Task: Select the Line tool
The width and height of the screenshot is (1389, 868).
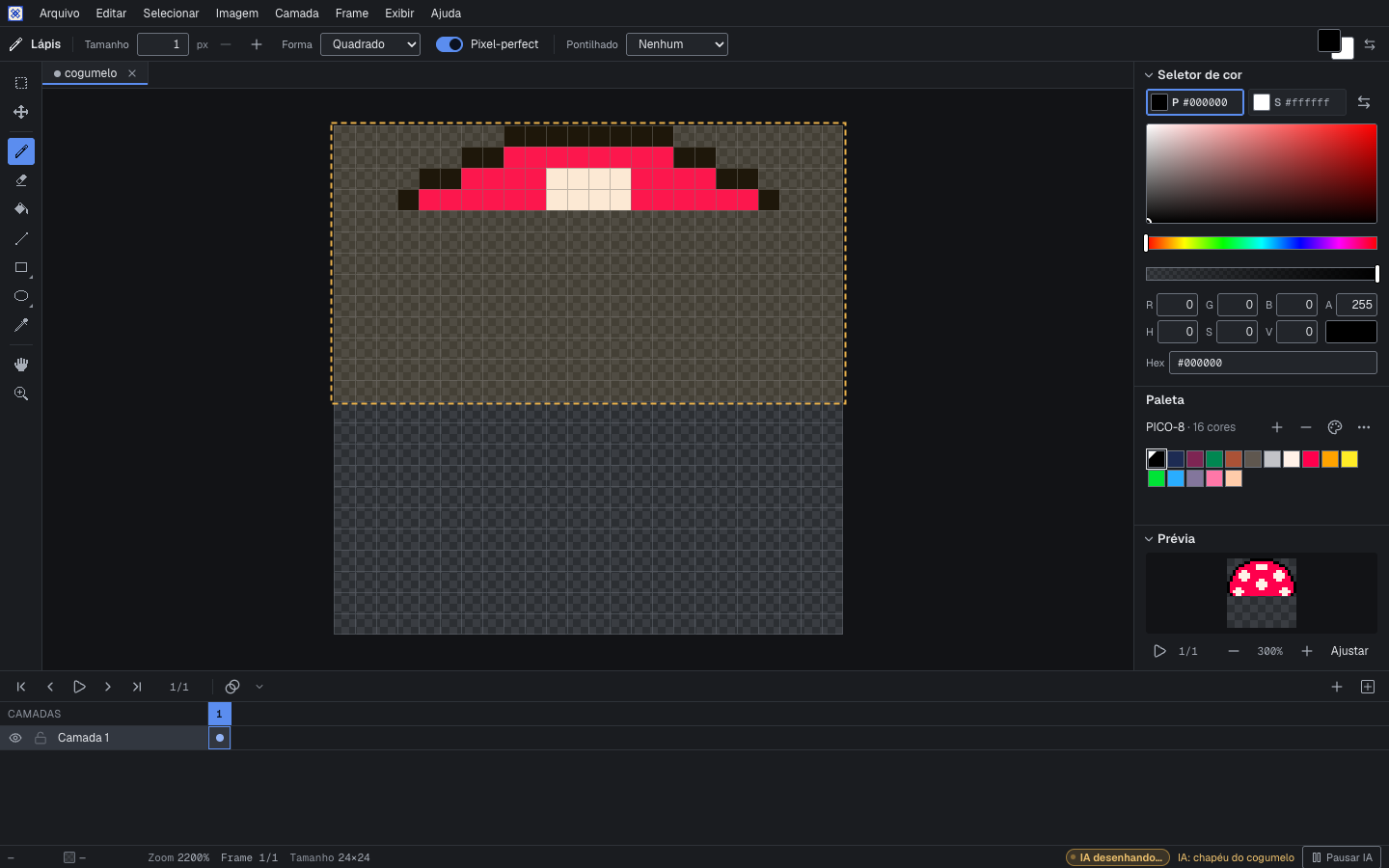Action: click(21, 238)
